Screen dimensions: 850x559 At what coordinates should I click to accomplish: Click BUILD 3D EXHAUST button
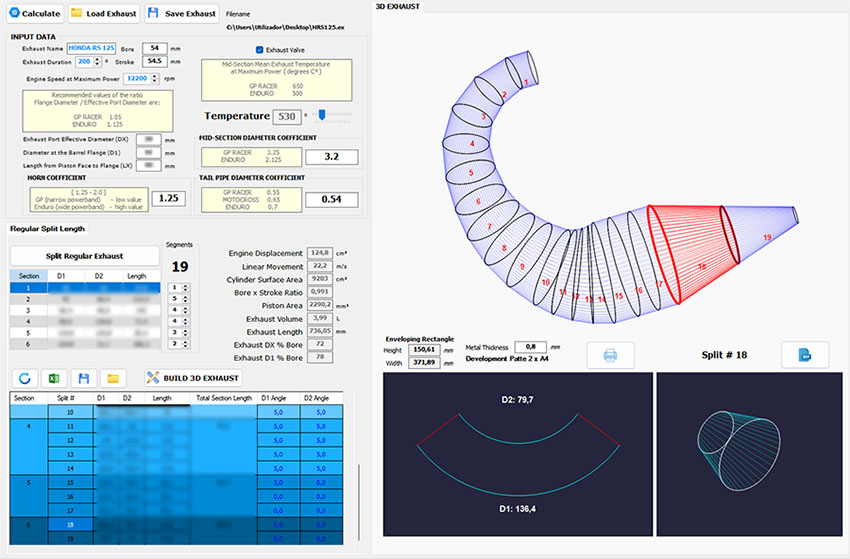191,378
